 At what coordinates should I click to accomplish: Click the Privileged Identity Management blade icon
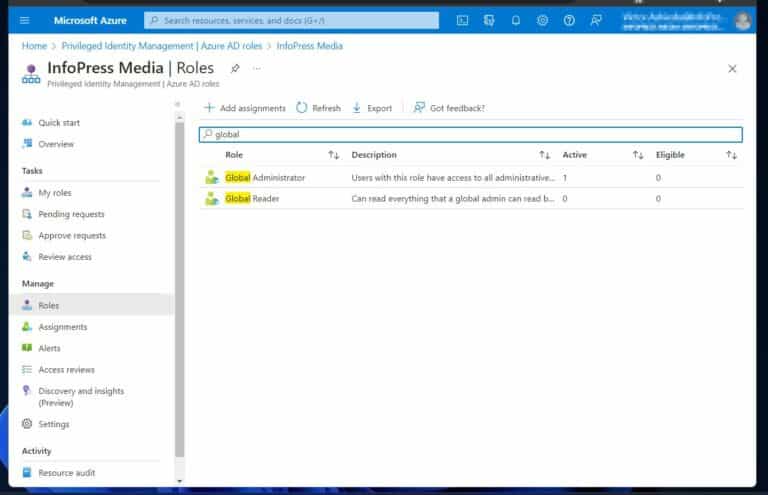pos(31,74)
